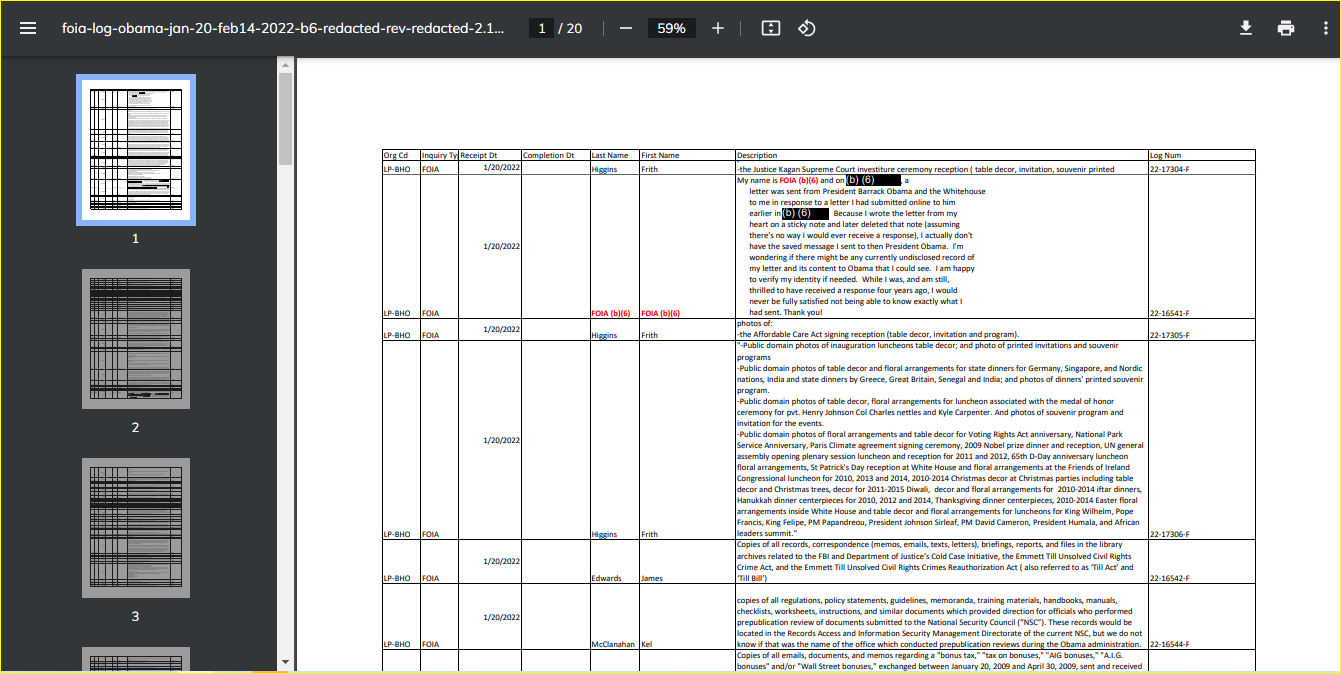Click the sidebar scrollbar down arrow
The width and height of the screenshot is (1341, 674).
pos(285,662)
